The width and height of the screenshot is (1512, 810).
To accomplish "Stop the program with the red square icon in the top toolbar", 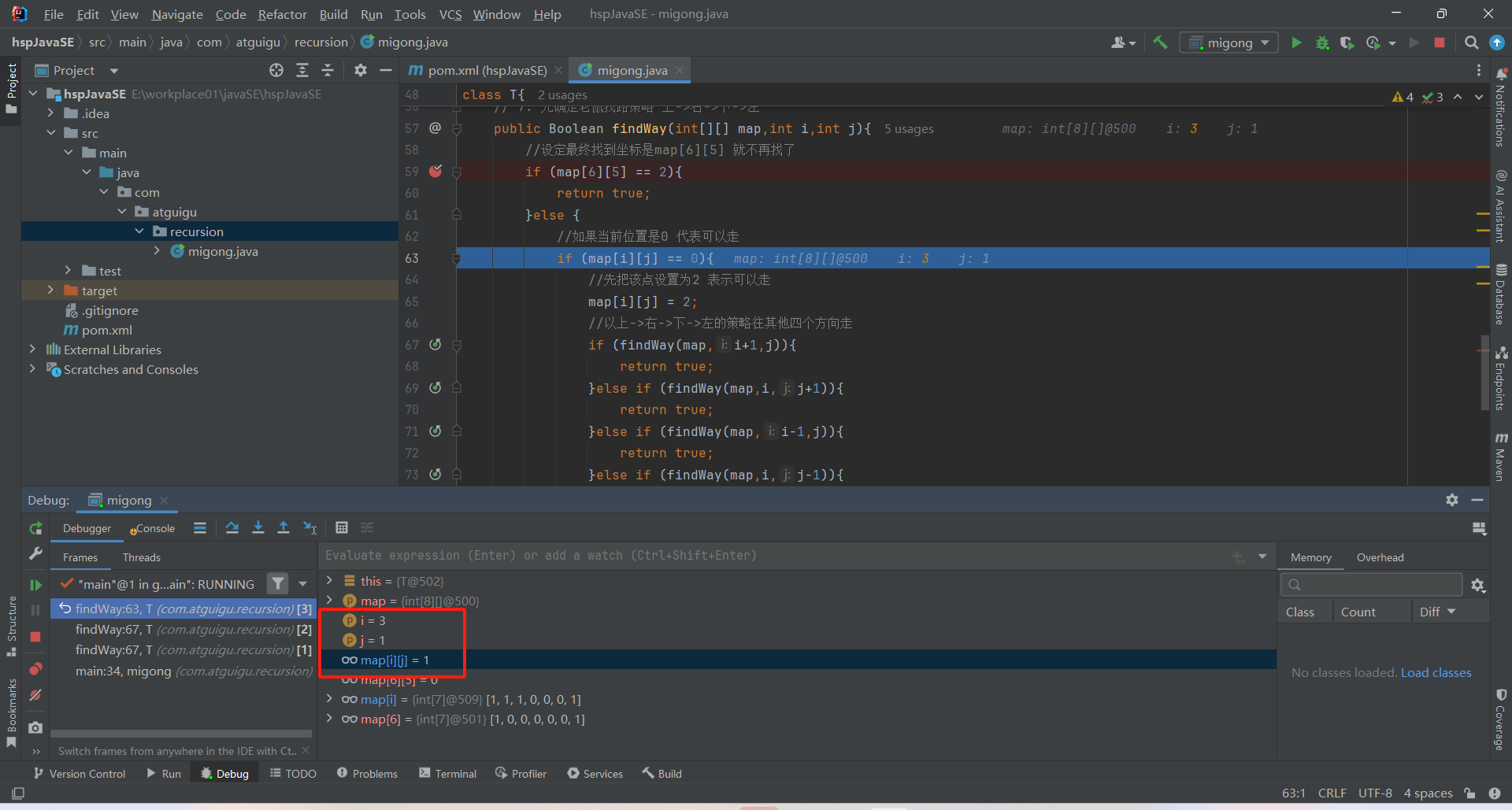I will click(1440, 43).
